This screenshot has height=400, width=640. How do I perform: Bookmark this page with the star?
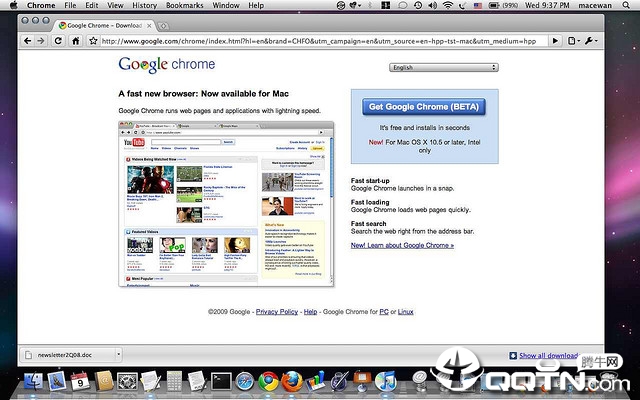click(x=93, y=41)
